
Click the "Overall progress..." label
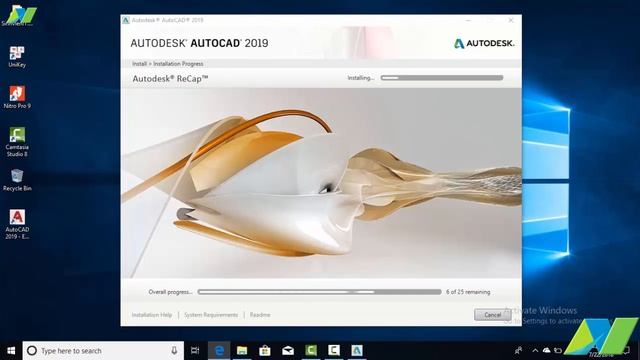(x=170, y=292)
